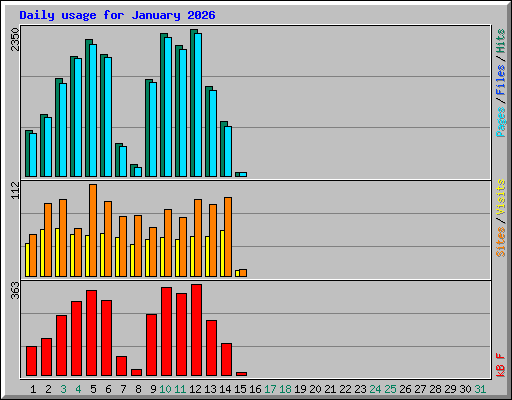Viewport: 512px width, 400px height.
Task: Select day 28 on the x-axis
Action: click(435, 389)
